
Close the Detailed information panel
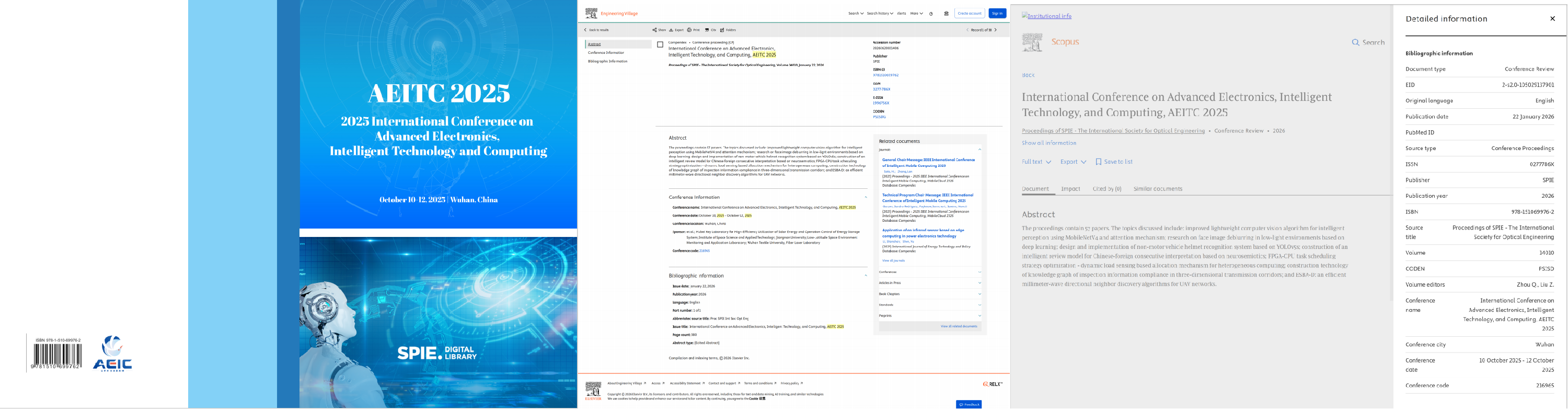[1552, 19]
